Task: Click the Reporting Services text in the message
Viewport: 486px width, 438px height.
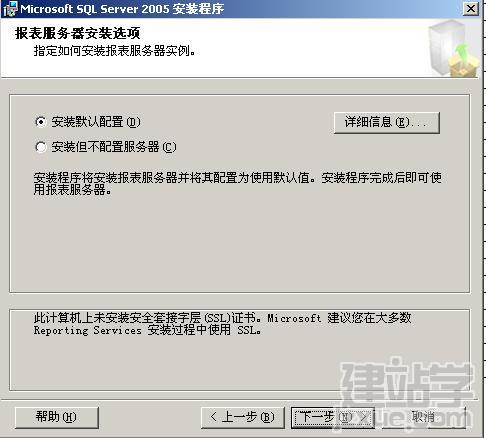Action: point(88,331)
